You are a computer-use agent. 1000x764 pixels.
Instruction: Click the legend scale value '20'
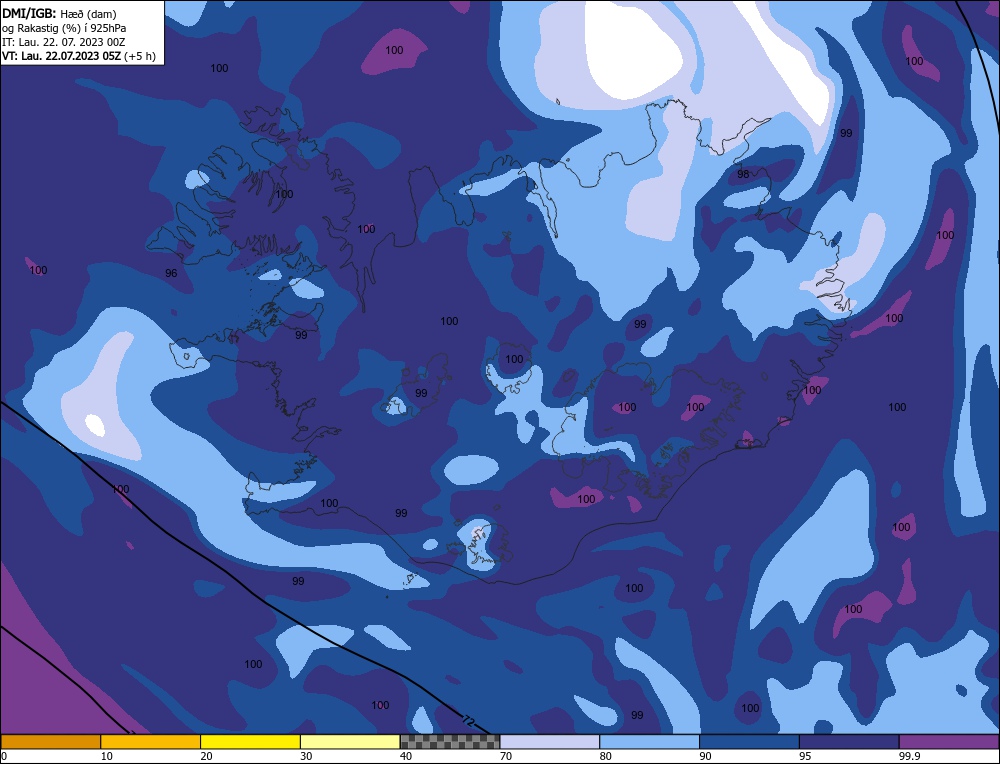click(207, 756)
